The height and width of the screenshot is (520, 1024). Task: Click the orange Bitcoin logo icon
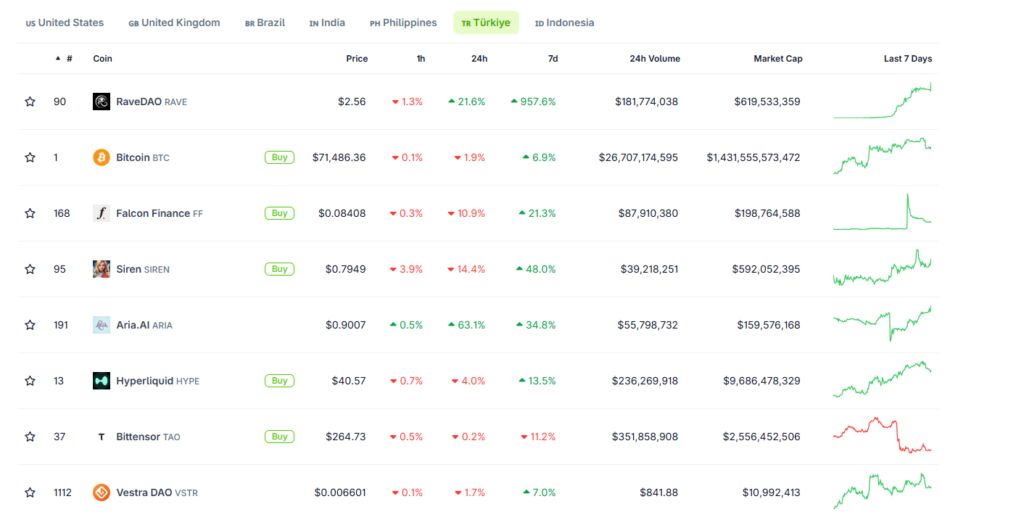click(101, 158)
